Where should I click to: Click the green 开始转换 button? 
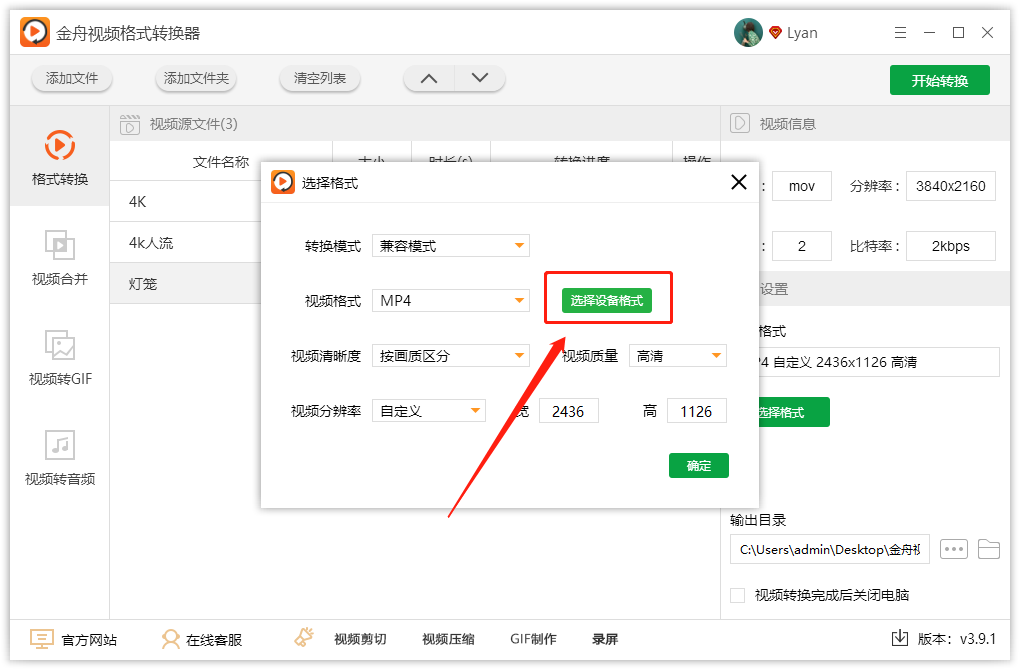point(939,79)
